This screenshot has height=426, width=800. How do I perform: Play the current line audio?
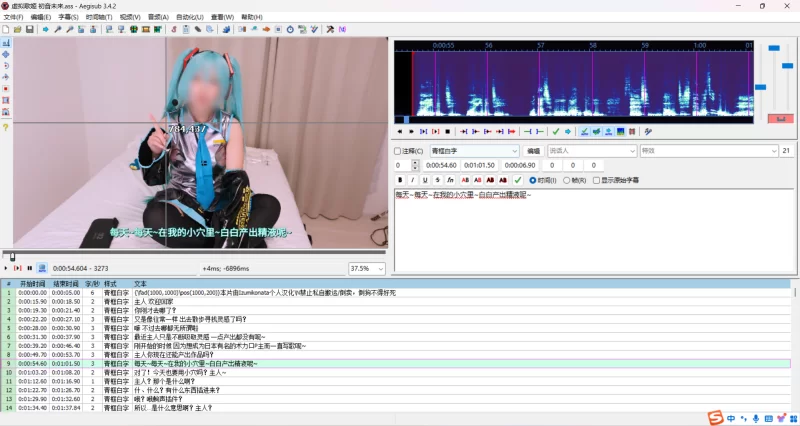coord(435,132)
